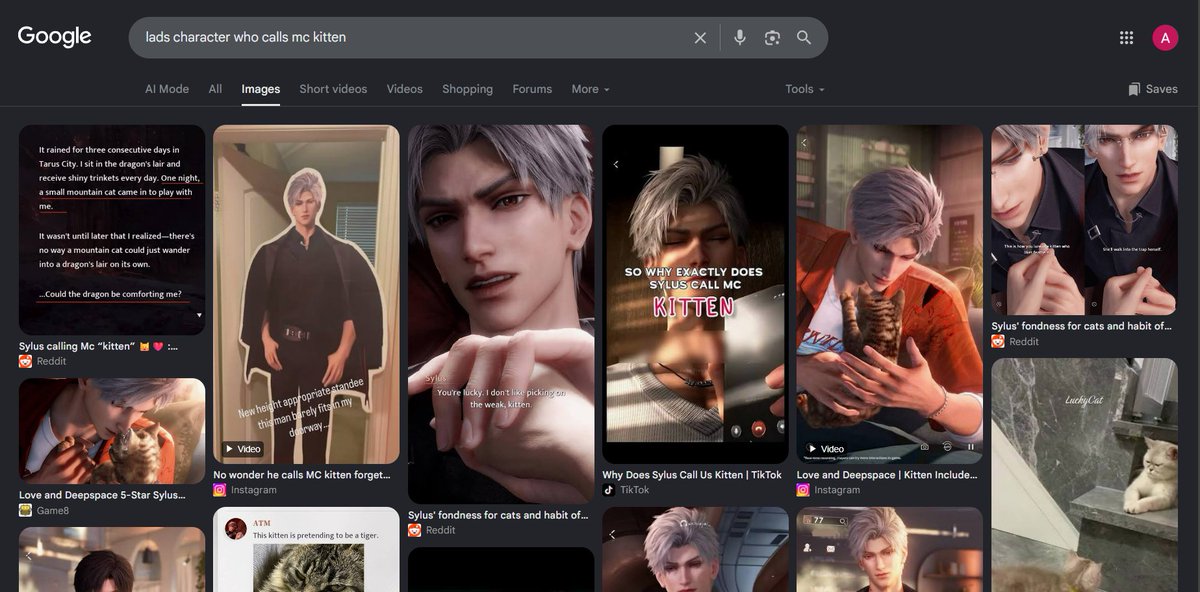Open two-panel Sylus hands thumbnail

(x=1084, y=220)
